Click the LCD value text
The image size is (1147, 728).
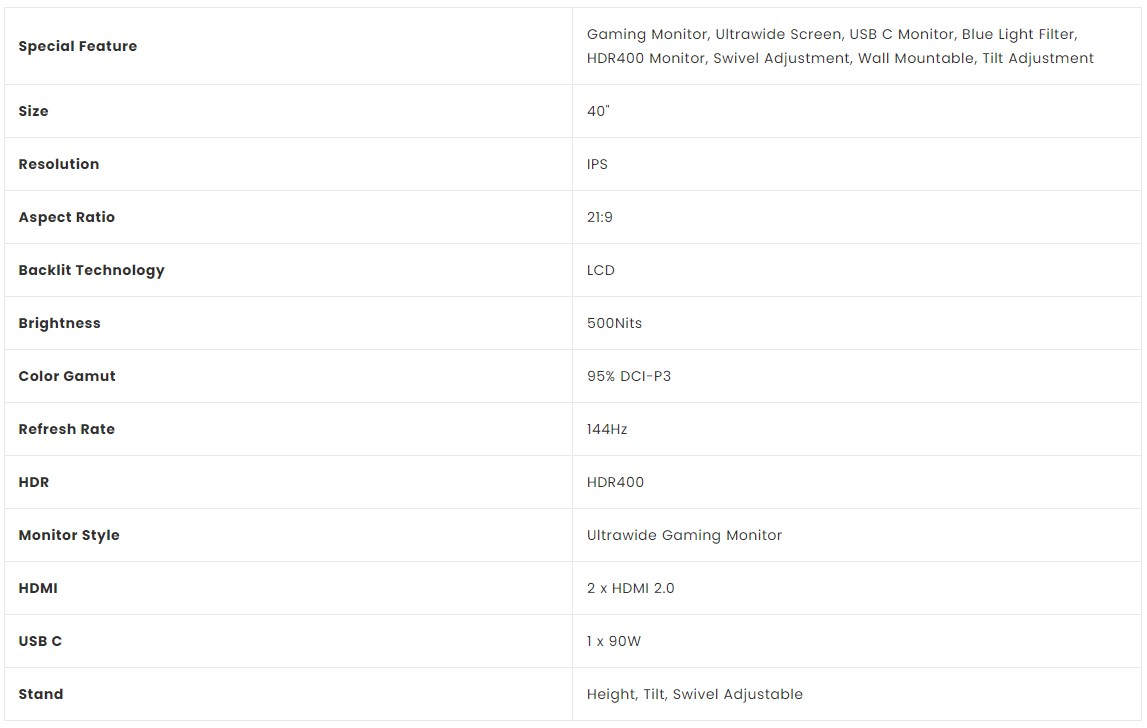coord(601,270)
